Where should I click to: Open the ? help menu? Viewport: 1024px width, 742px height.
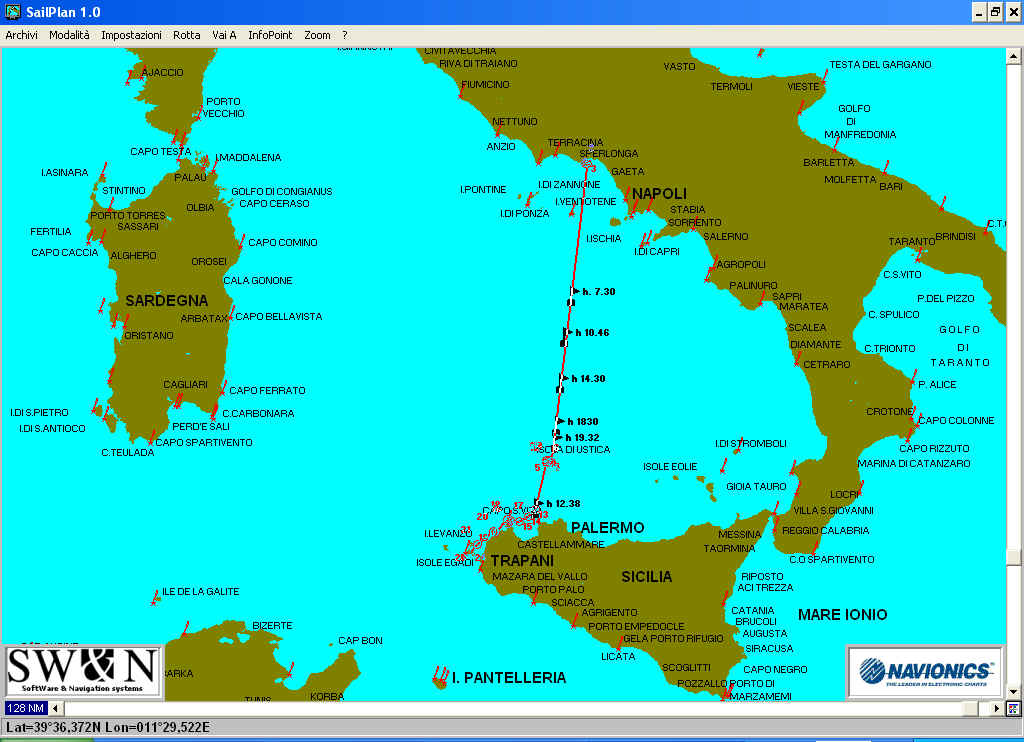[x=345, y=35]
